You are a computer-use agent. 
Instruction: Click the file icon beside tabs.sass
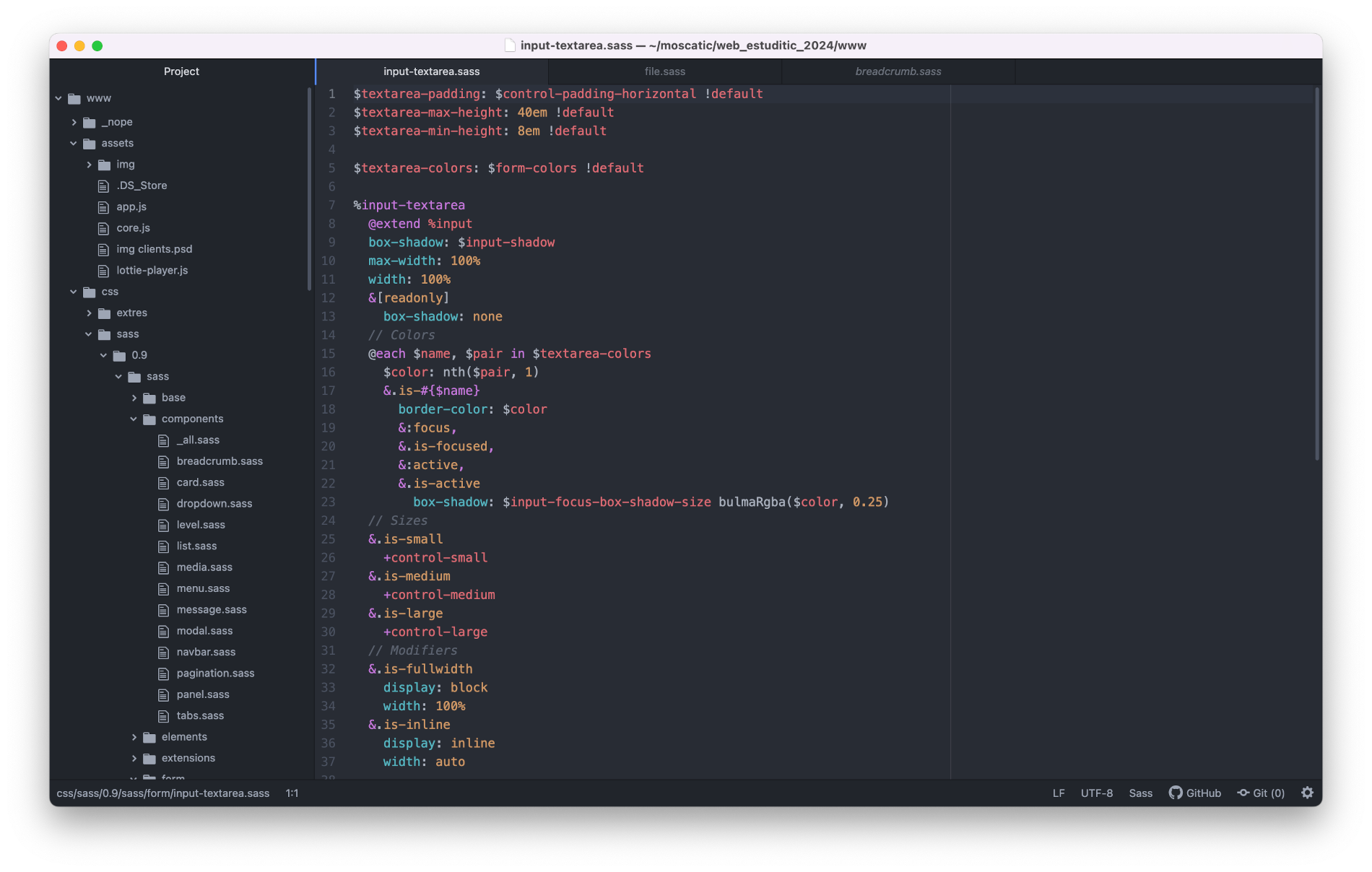click(163, 716)
